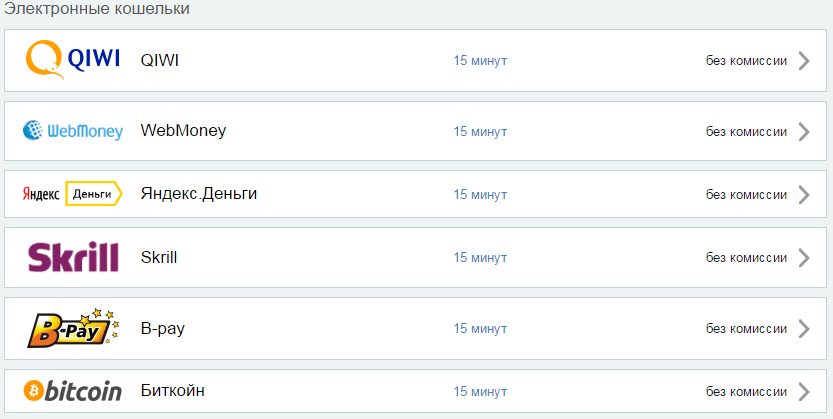Expand Биткойн row chevron arrow
This screenshot has width=833, height=419.
(x=804, y=392)
